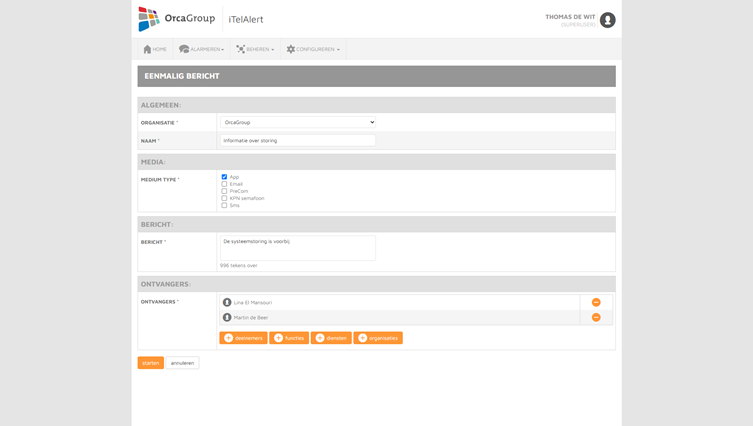The height and width of the screenshot is (426, 753).
Task: Uncheck the App medium type
Action: click(224, 177)
